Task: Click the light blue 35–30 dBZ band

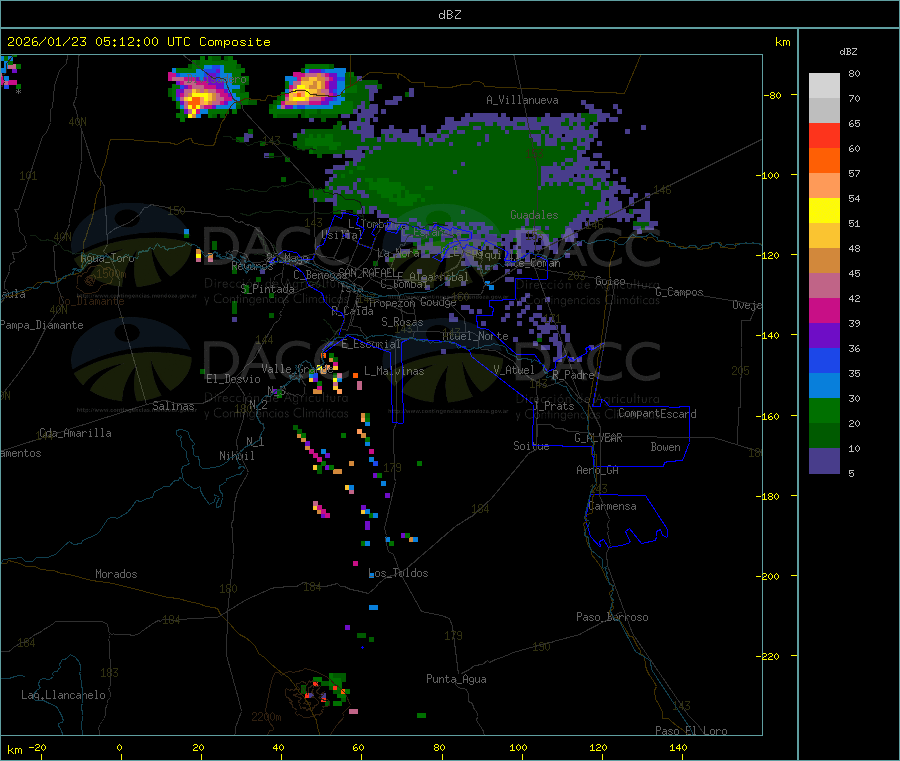Action: [824, 386]
